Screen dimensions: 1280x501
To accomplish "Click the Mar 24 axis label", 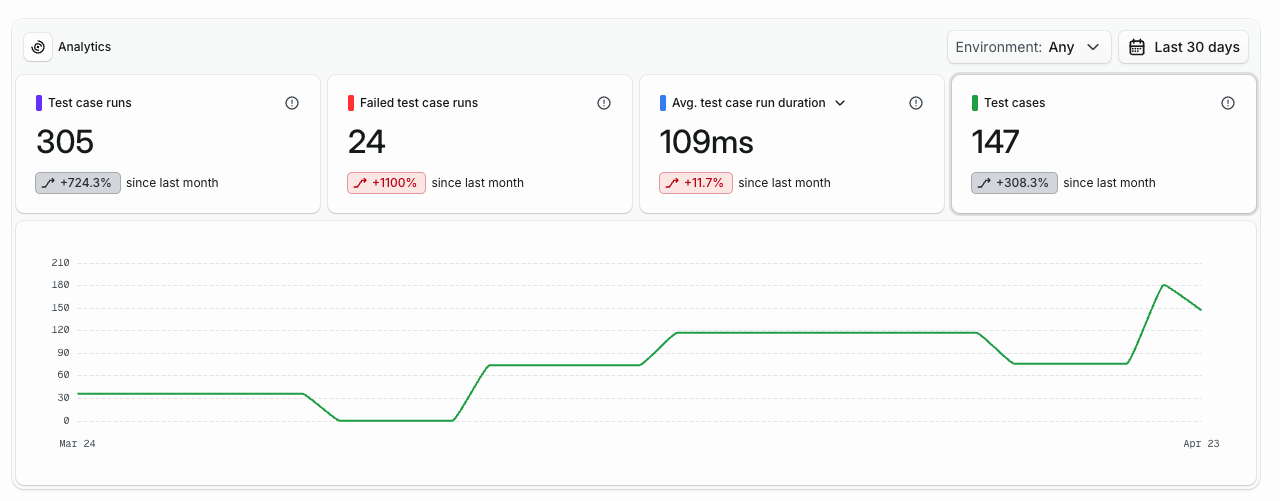I will coord(77,443).
